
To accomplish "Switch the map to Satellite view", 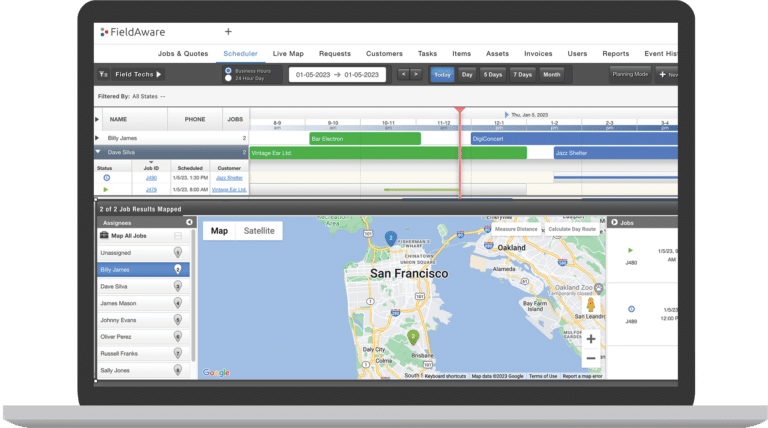I will (x=259, y=230).
